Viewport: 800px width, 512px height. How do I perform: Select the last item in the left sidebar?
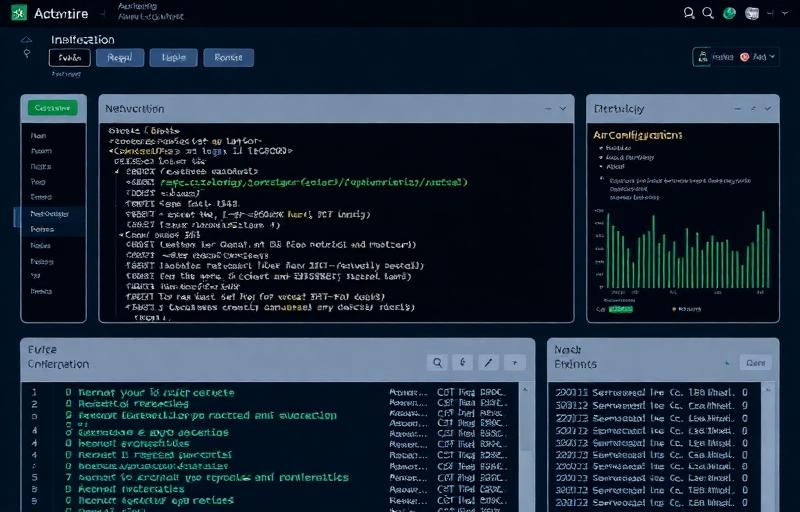point(41,292)
